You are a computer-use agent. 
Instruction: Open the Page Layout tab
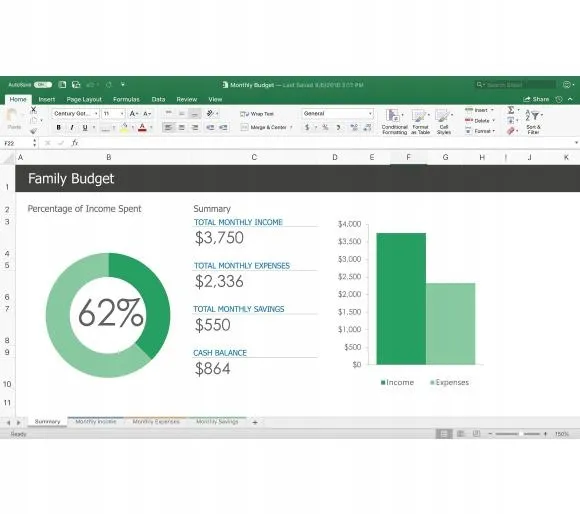84,99
